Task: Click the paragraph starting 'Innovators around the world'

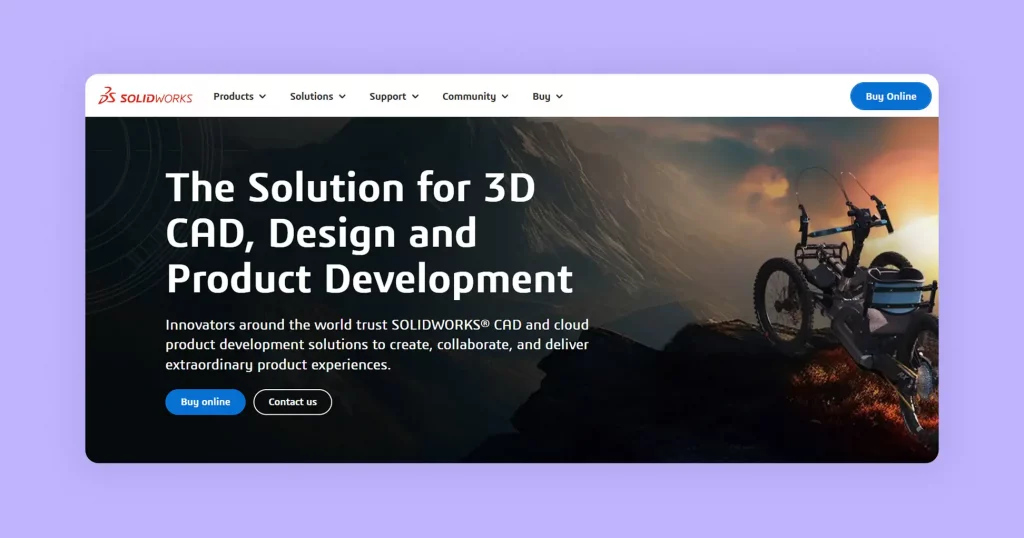Action: tap(377, 344)
